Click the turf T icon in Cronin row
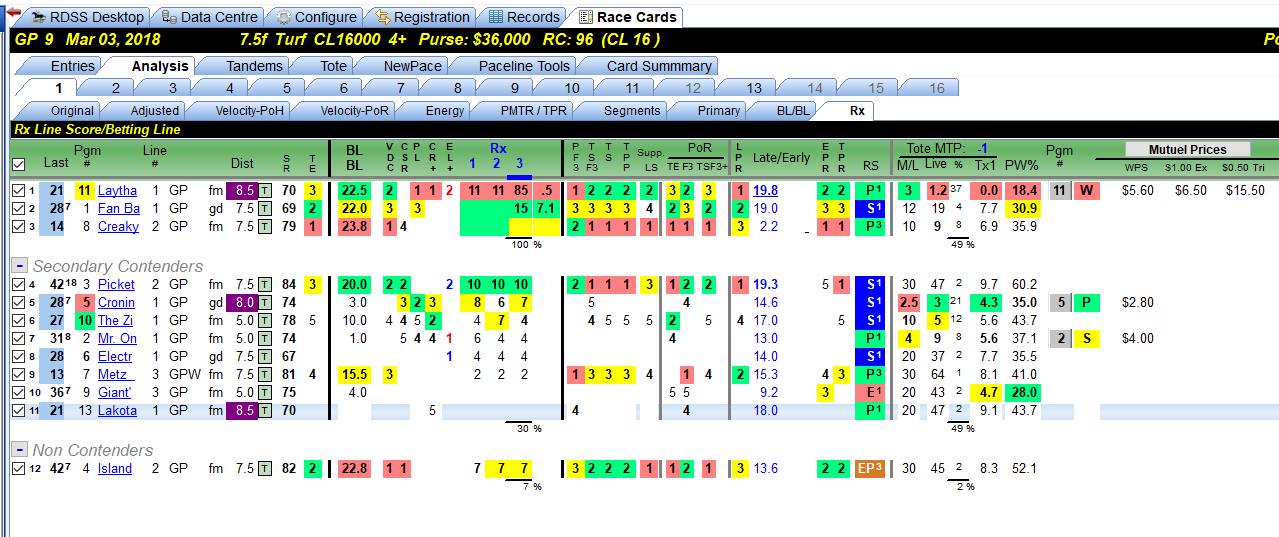Image resolution: width=1279 pixels, height=537 pixels. point(267,302)
